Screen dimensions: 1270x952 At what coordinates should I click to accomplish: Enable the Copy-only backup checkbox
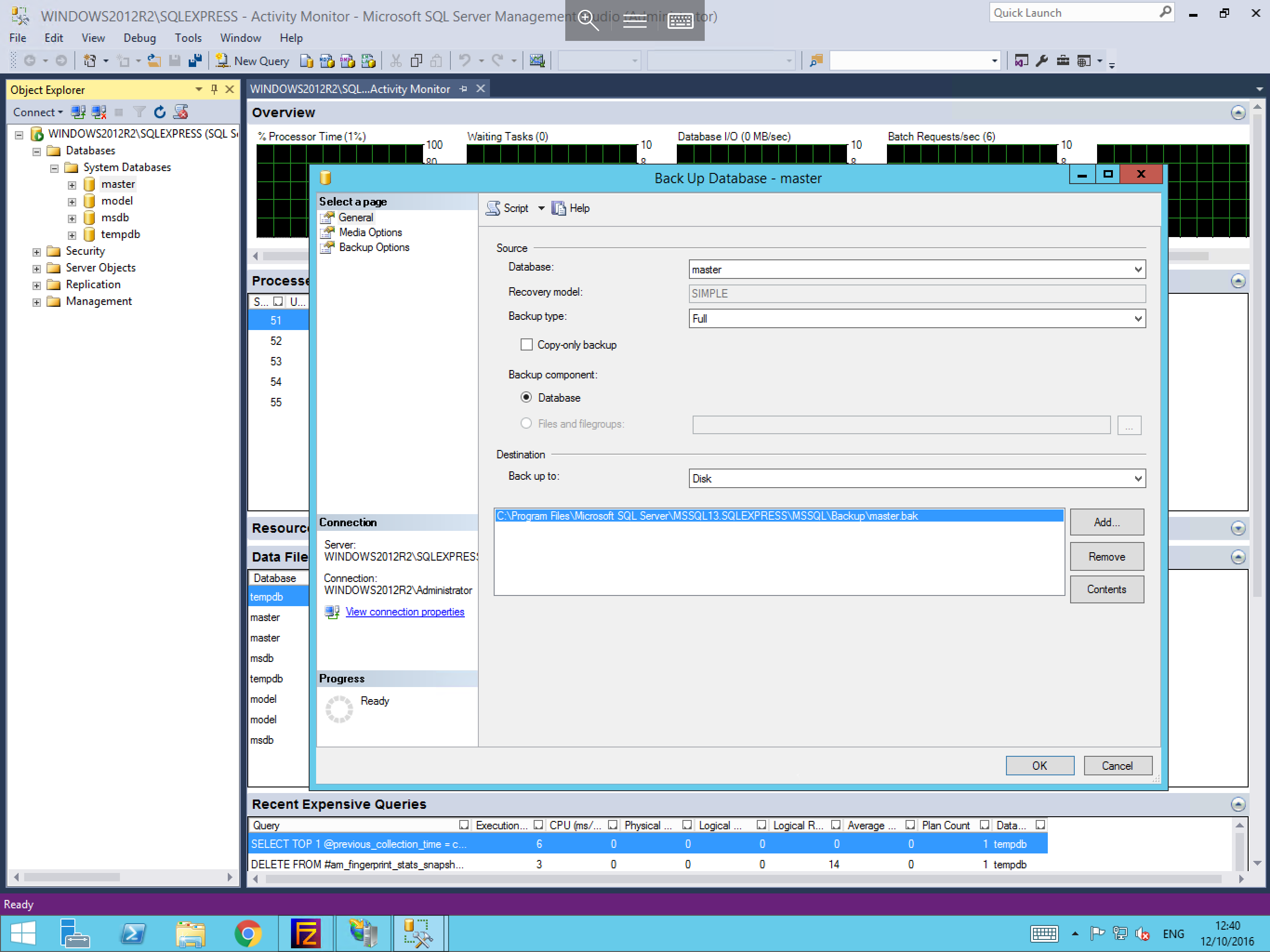click(x=527, y=344)
